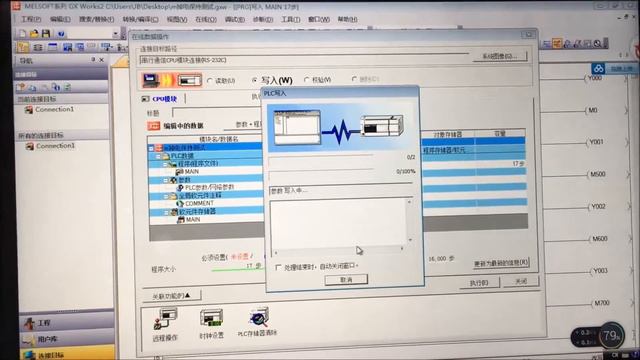Select the 删除 delete radio button

click(x=354, y=79)
